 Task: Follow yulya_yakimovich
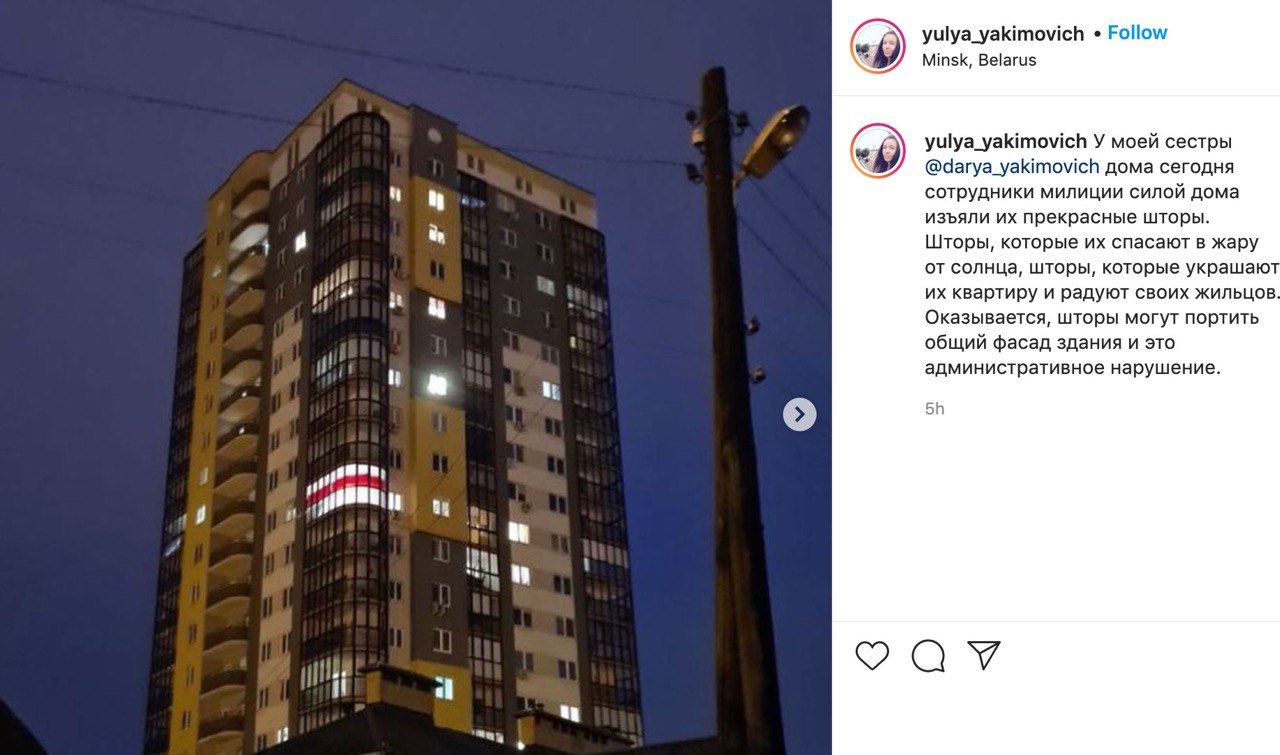pyautogui.click(x=1137, y=33)
